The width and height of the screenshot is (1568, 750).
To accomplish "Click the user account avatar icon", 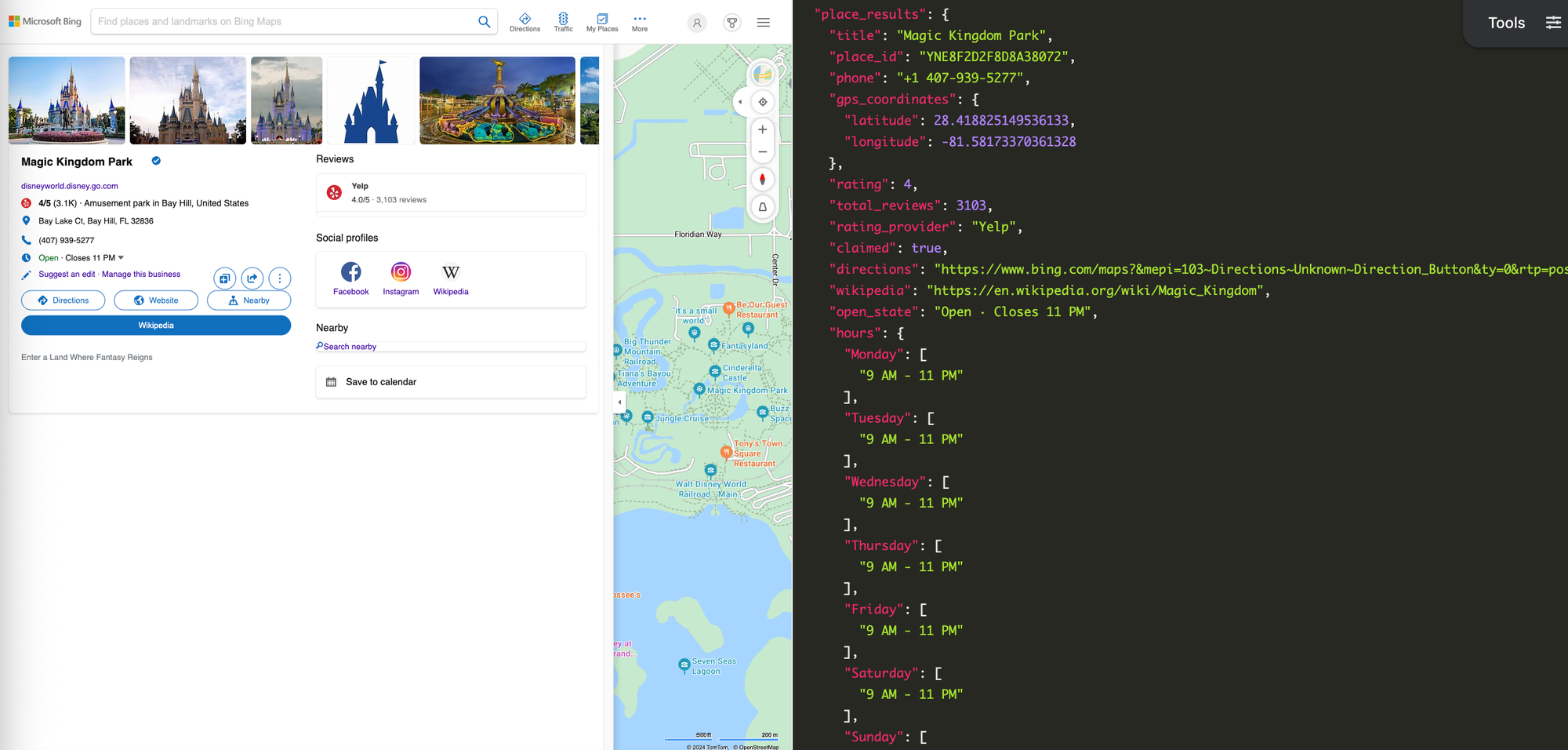I will 697,23.
